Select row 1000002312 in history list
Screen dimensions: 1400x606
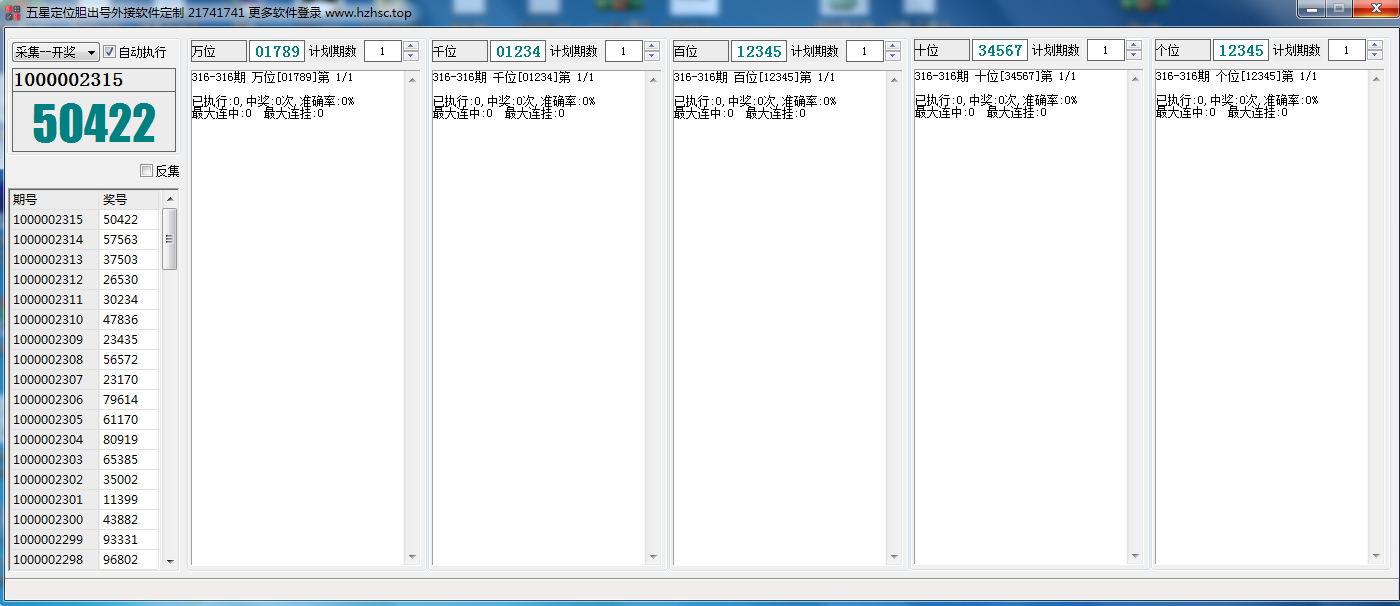[85, 279]
